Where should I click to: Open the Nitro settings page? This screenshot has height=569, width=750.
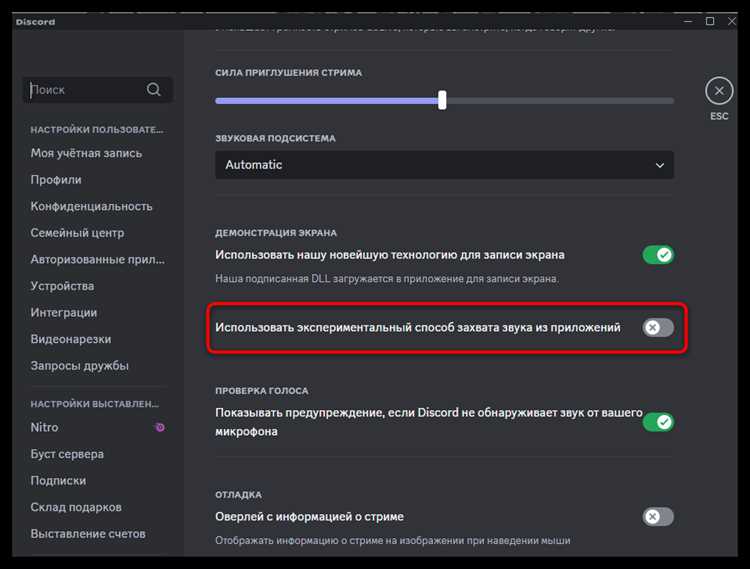(44, 427)
